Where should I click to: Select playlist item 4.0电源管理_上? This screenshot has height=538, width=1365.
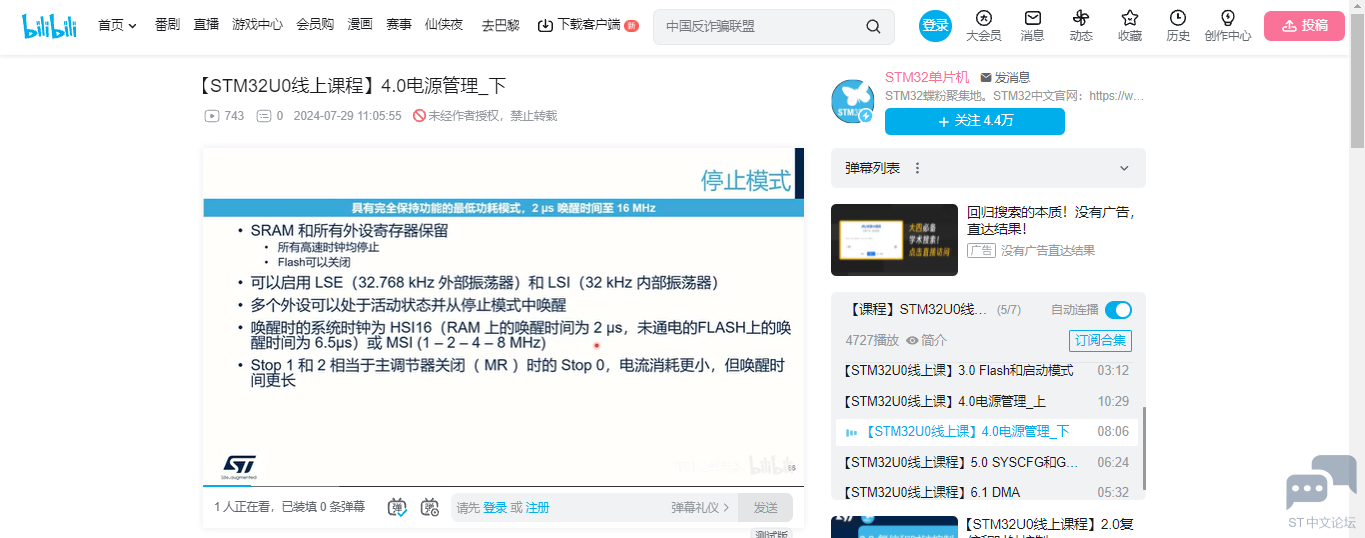tap(988, 401)
